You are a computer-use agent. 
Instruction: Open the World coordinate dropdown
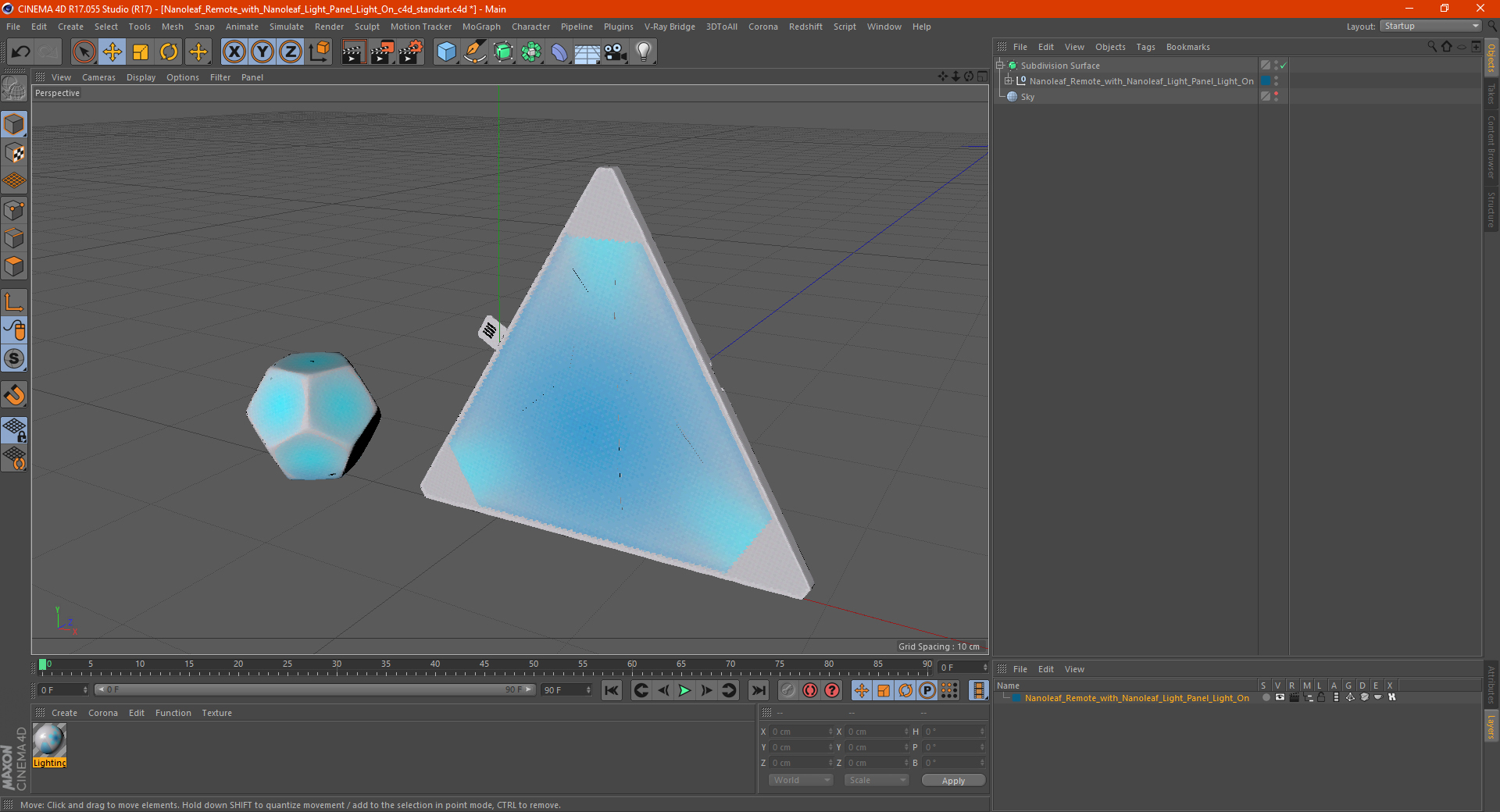(801, 780)
